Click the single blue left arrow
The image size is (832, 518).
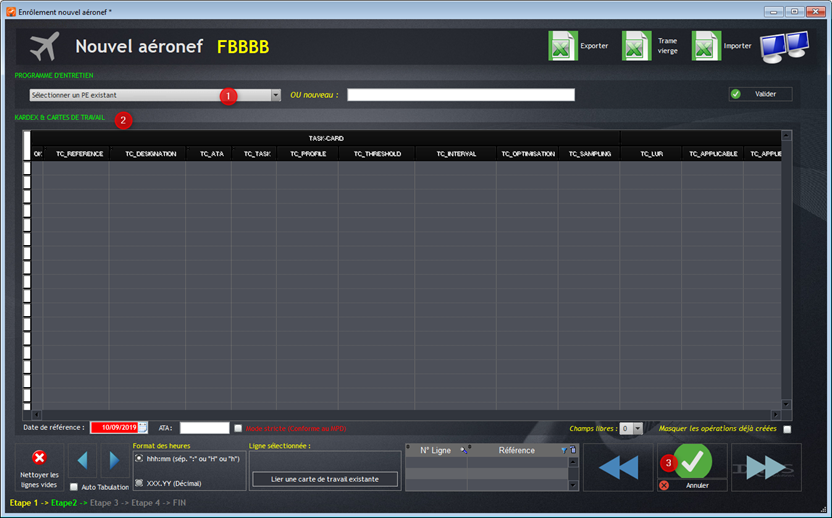click(82, 461)
